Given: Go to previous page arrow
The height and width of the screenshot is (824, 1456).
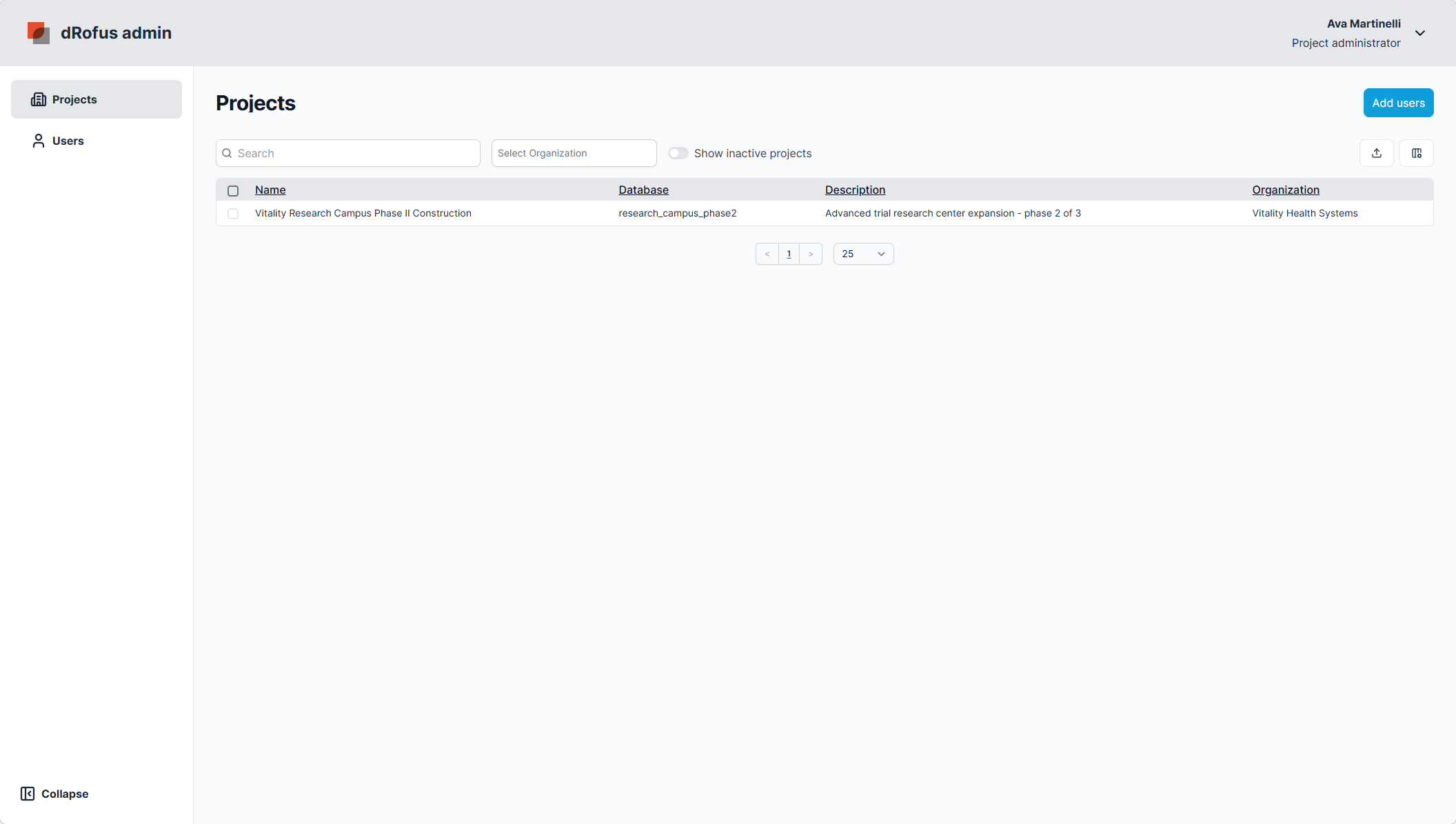Looking at the screenshot, I should [767, 254].
